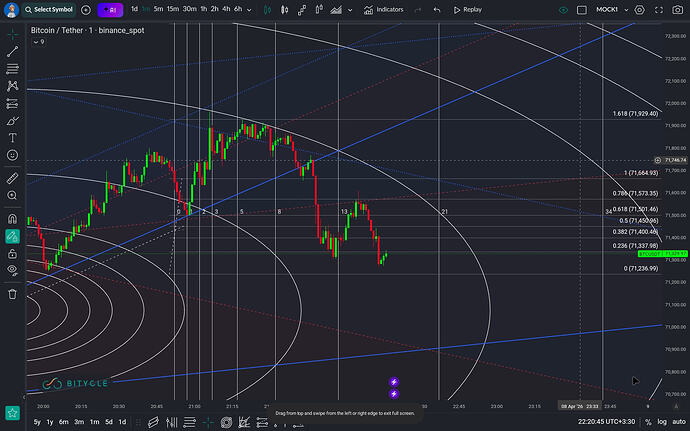The width and height of the screenshot is (690, 431).
Task: Toggle the log scale option
Action: coord(662,422)
